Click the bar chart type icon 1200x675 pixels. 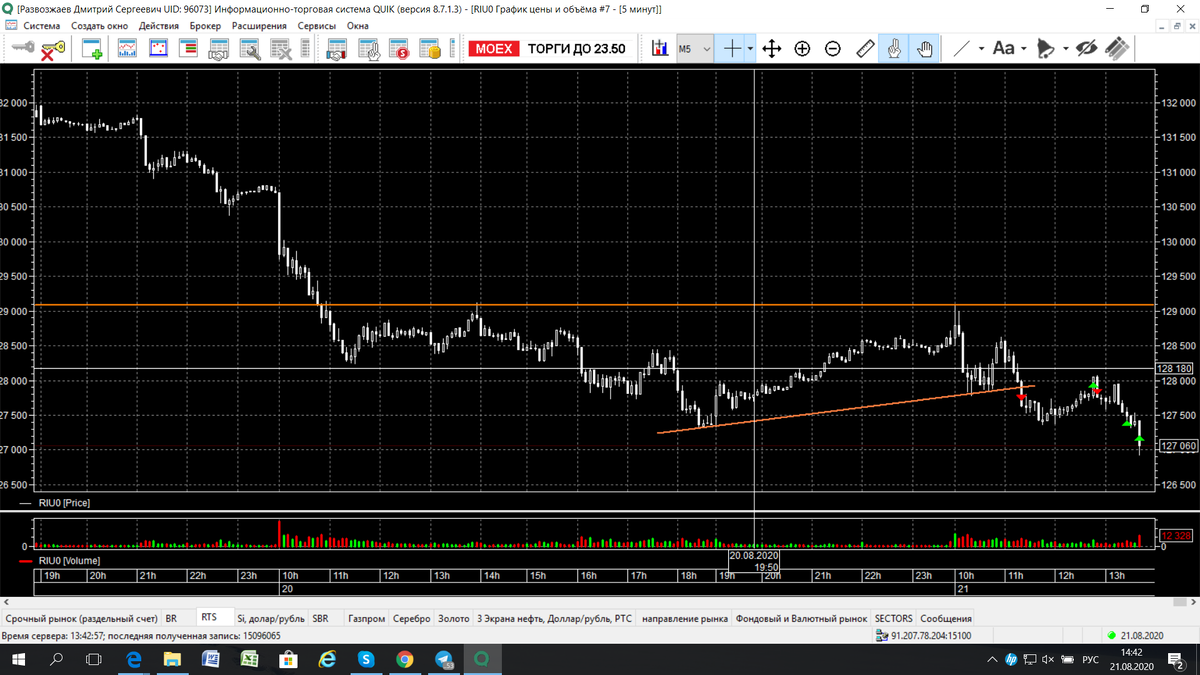point(660,48)
